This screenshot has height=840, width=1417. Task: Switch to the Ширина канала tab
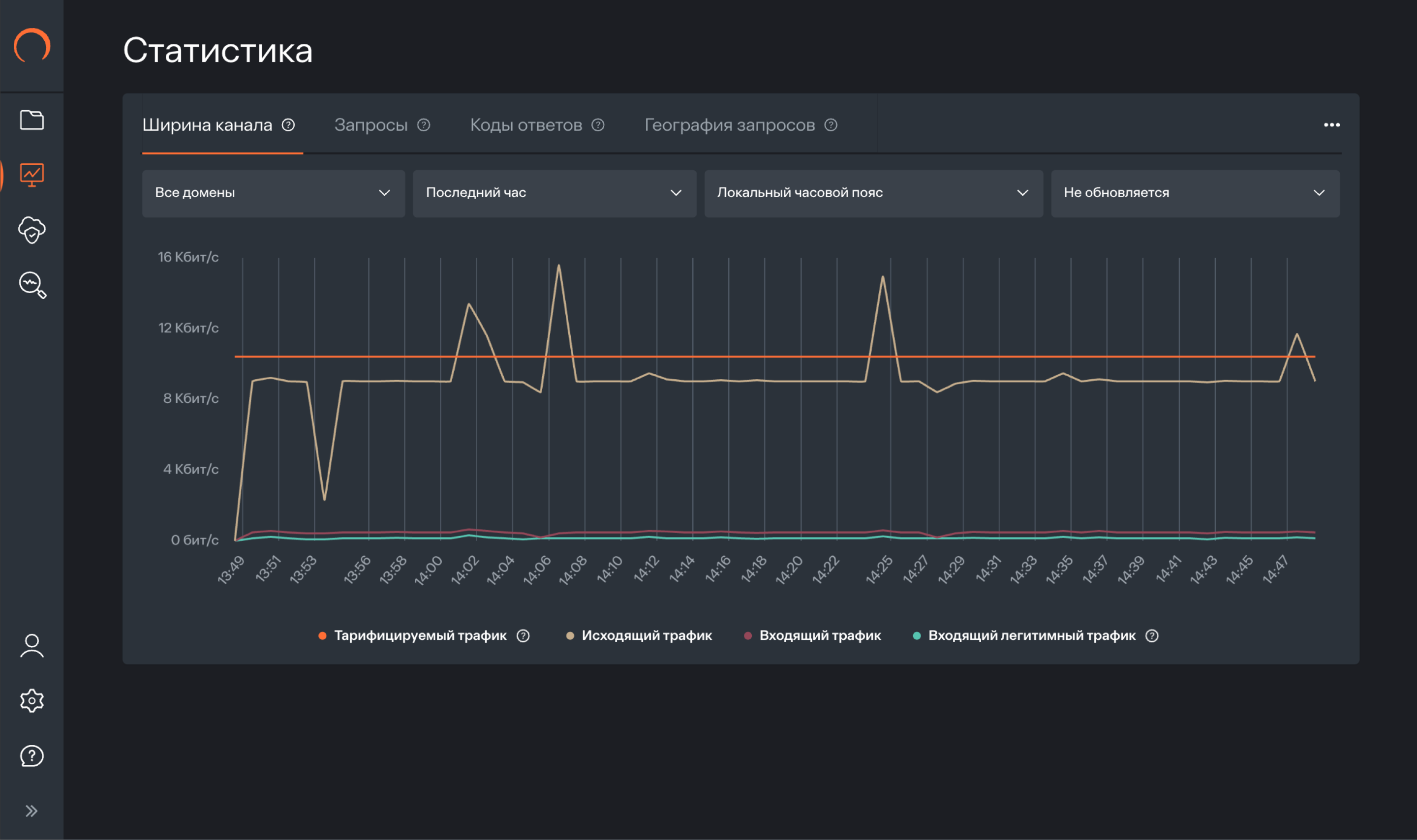[x=207, y=125]
